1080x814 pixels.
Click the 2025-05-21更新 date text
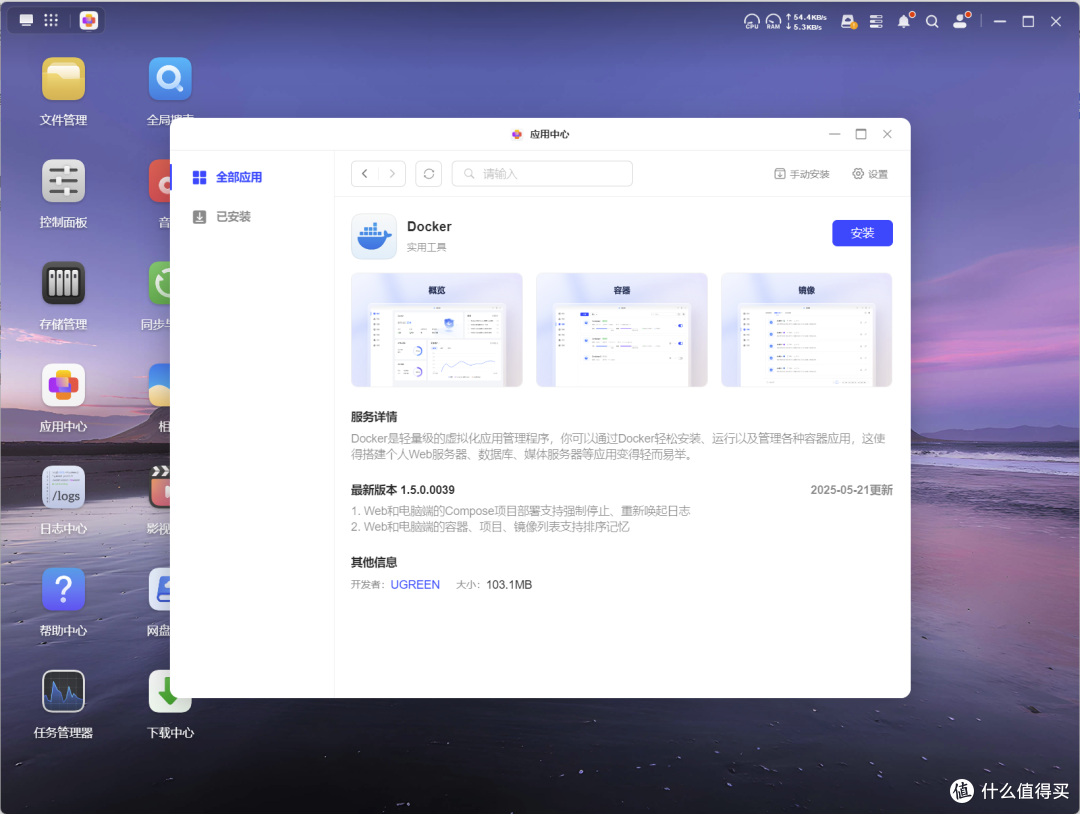(851, 490)
